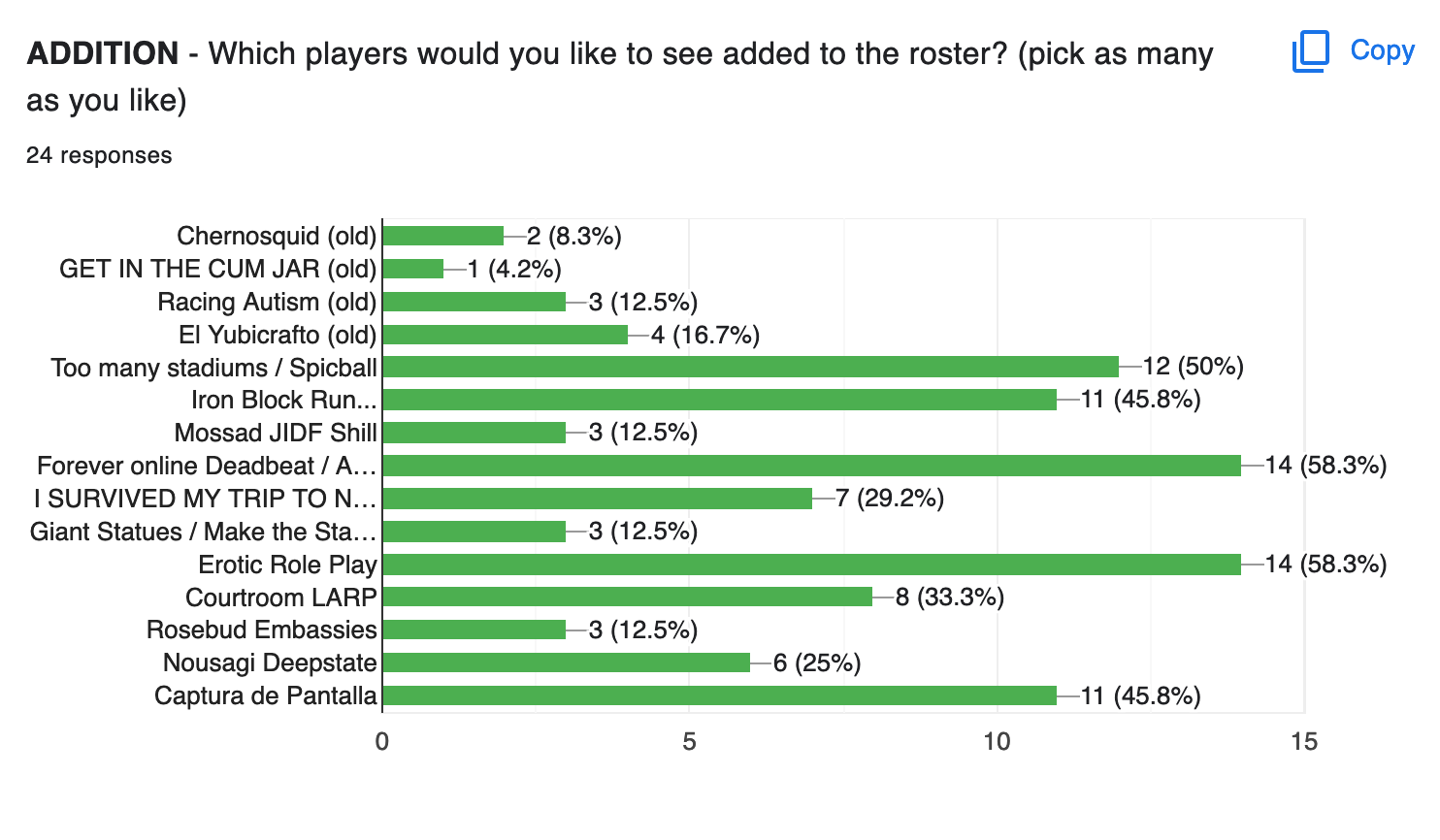Select the Captura de Pantalla bar
This screenshot has width=1440, height=840.
coord(720,695)
